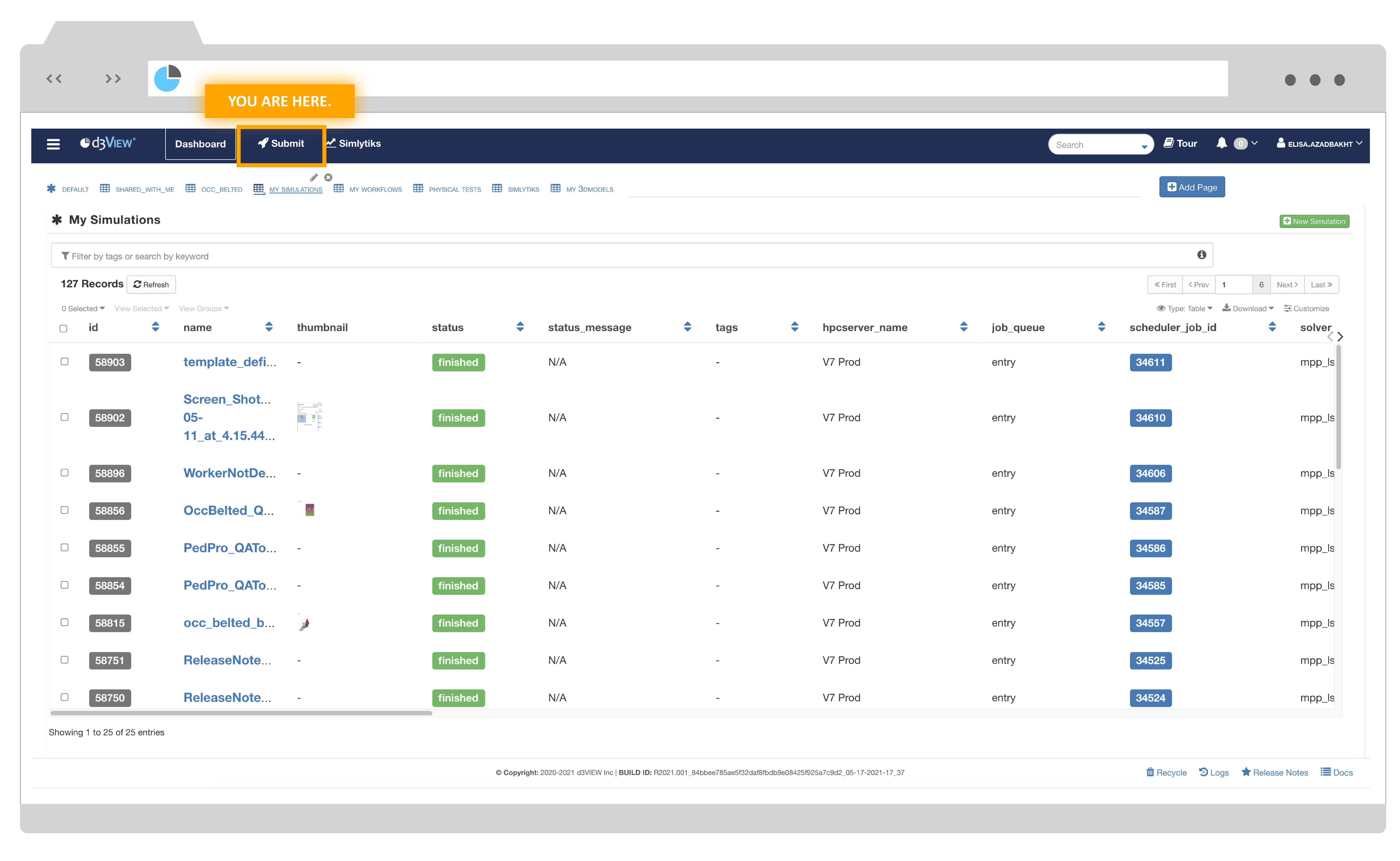Open the Customize columns option
This screenshot has height=861, width=1400.
coord(1307,309)
